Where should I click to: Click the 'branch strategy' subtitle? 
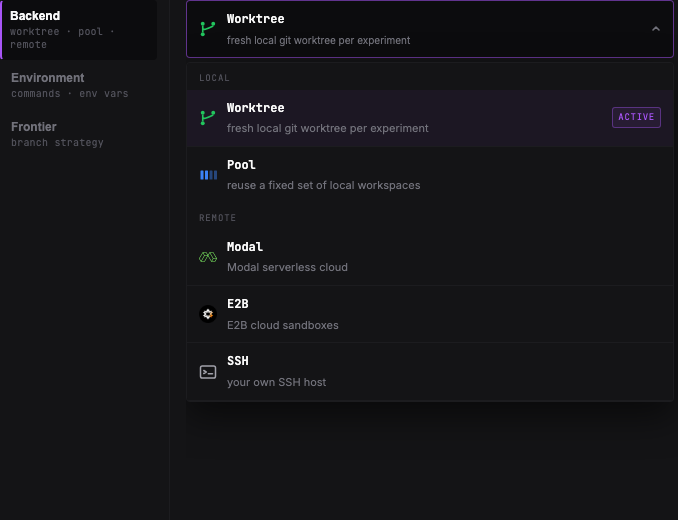coord(57,143)
